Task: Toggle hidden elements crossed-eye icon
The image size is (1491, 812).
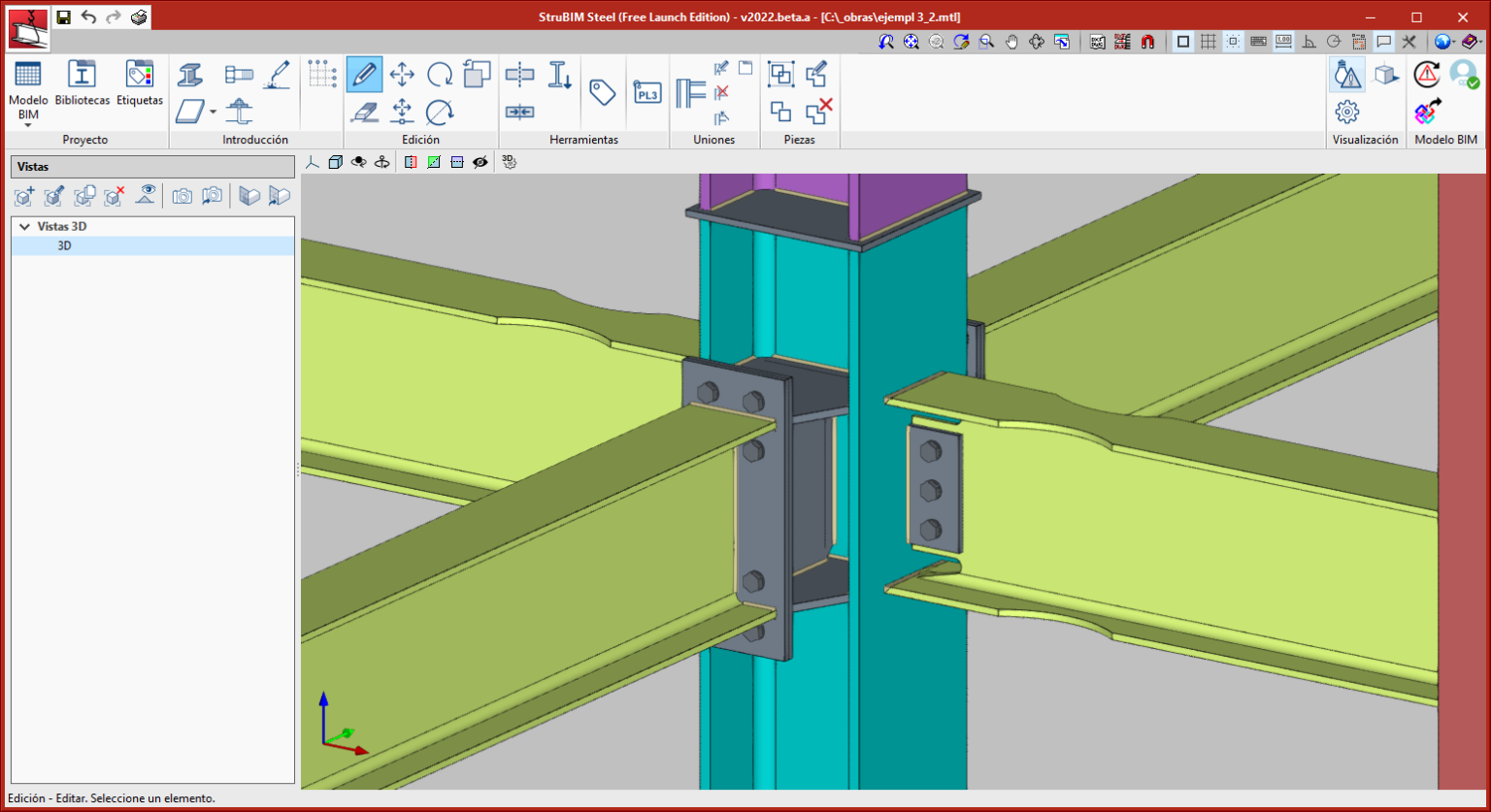Action: pyautogui.click(x=480, y=162)
